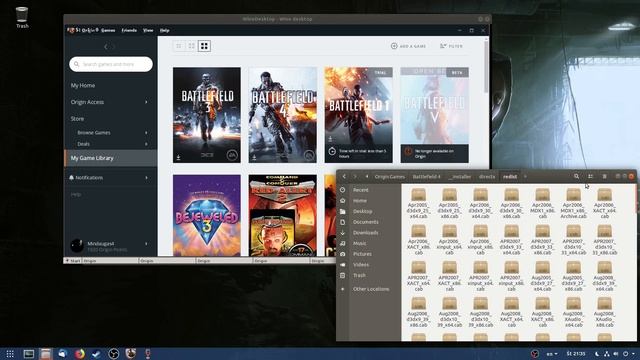The width and height of the screenshot is (640, 360).
Task: Go back in the file manager
Action: click(x=344, y=176)
